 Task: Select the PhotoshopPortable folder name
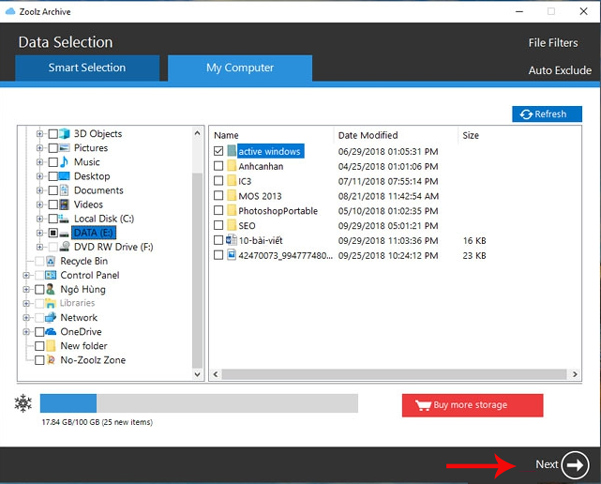coord(278,211)
